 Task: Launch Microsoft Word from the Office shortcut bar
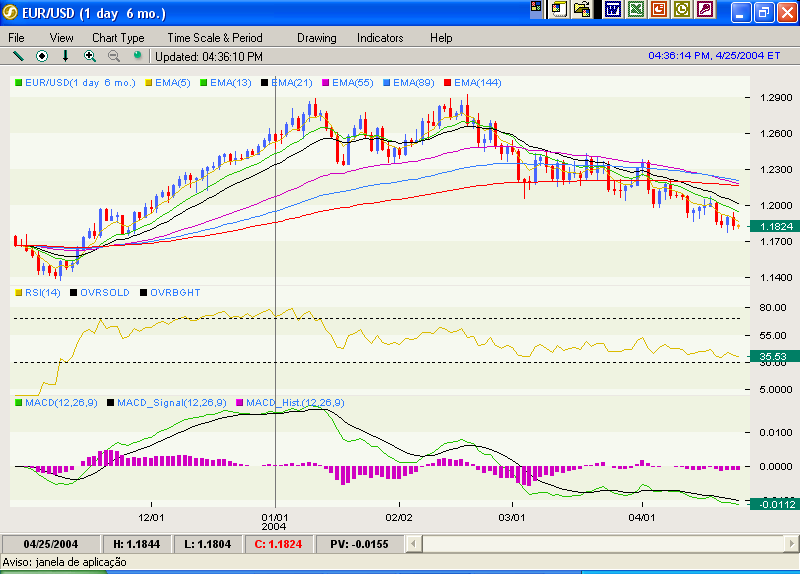coord(612,10)
